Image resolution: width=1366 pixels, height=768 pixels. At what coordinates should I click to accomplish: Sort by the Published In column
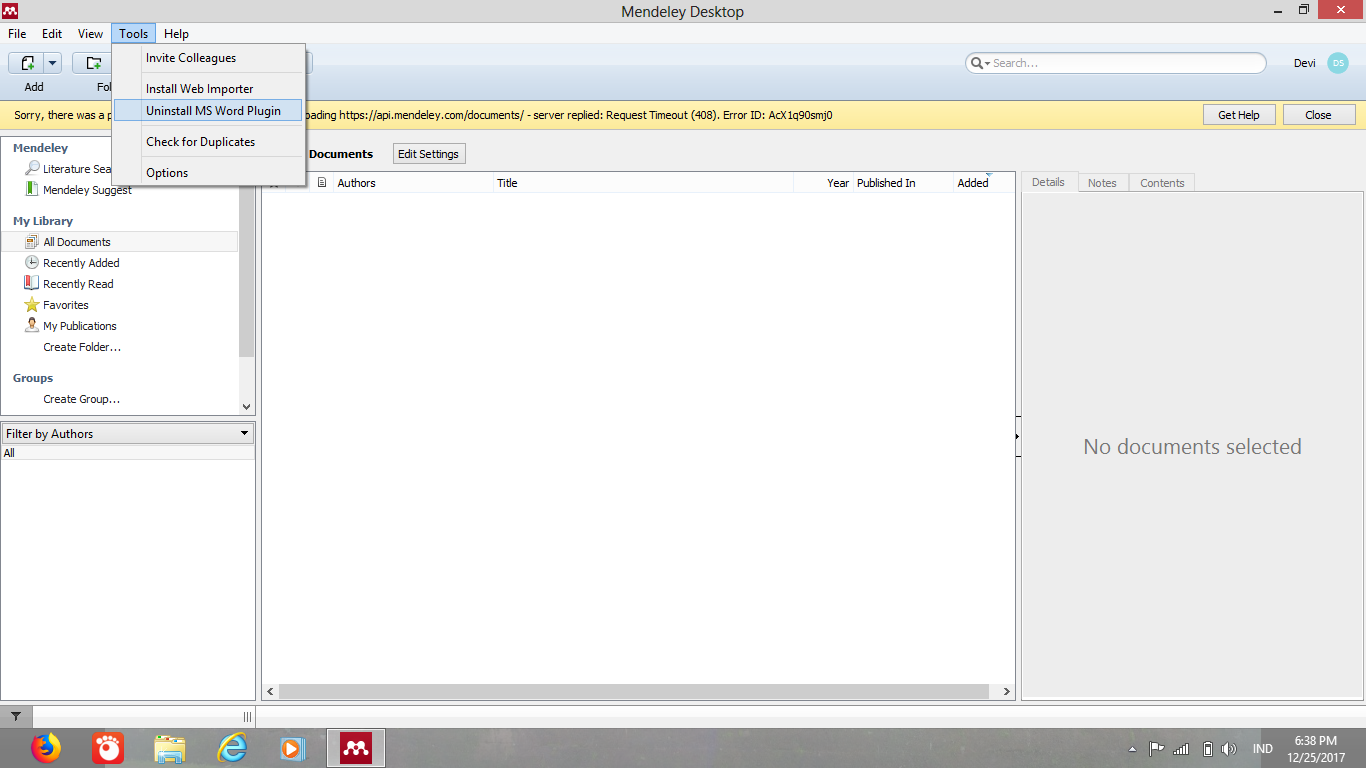[903, 183]
